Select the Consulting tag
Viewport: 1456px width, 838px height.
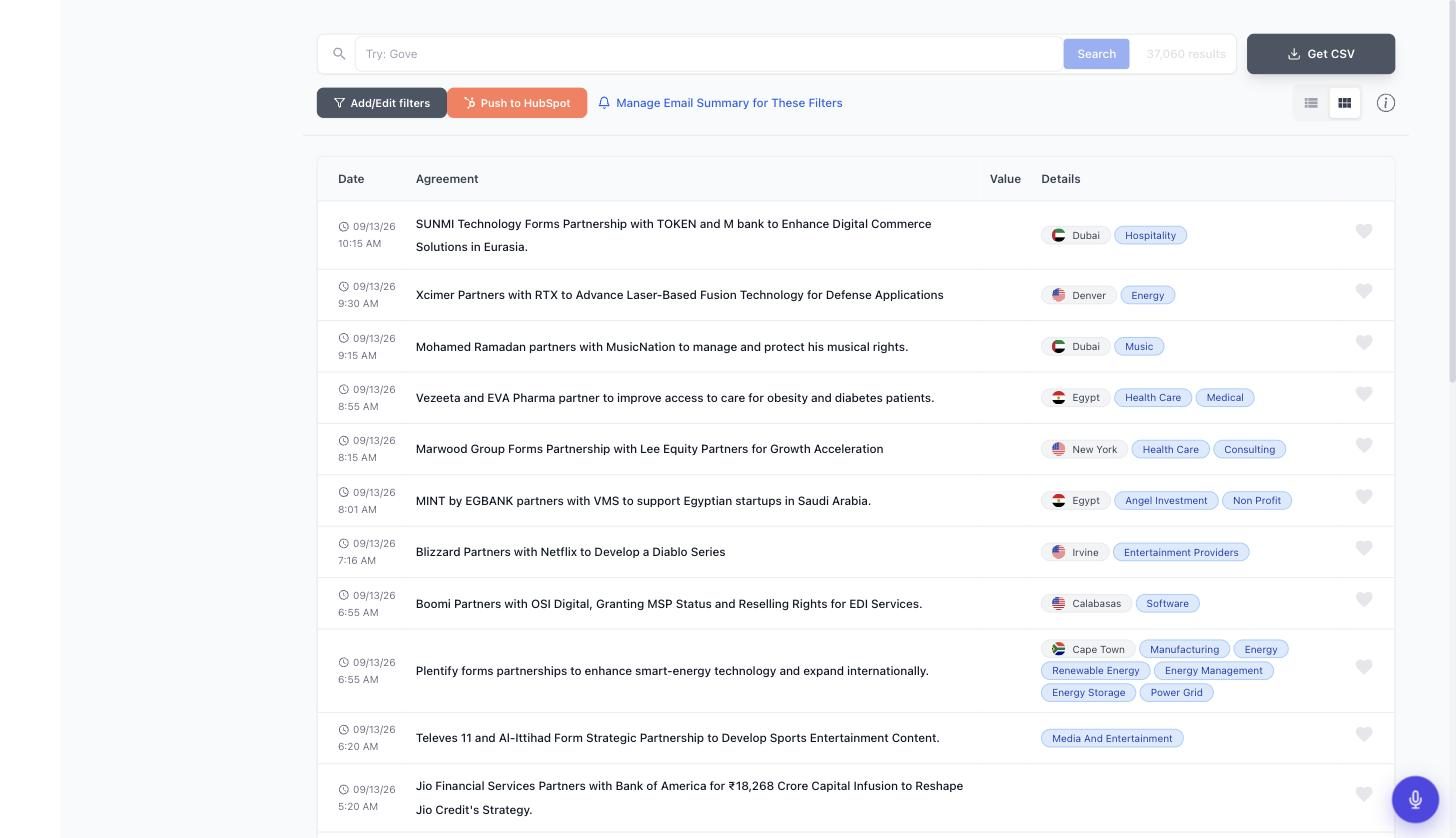1250,449
